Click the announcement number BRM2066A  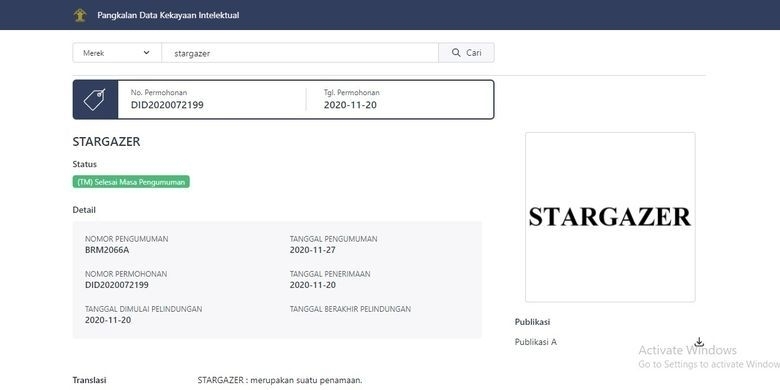coord(107,250)
